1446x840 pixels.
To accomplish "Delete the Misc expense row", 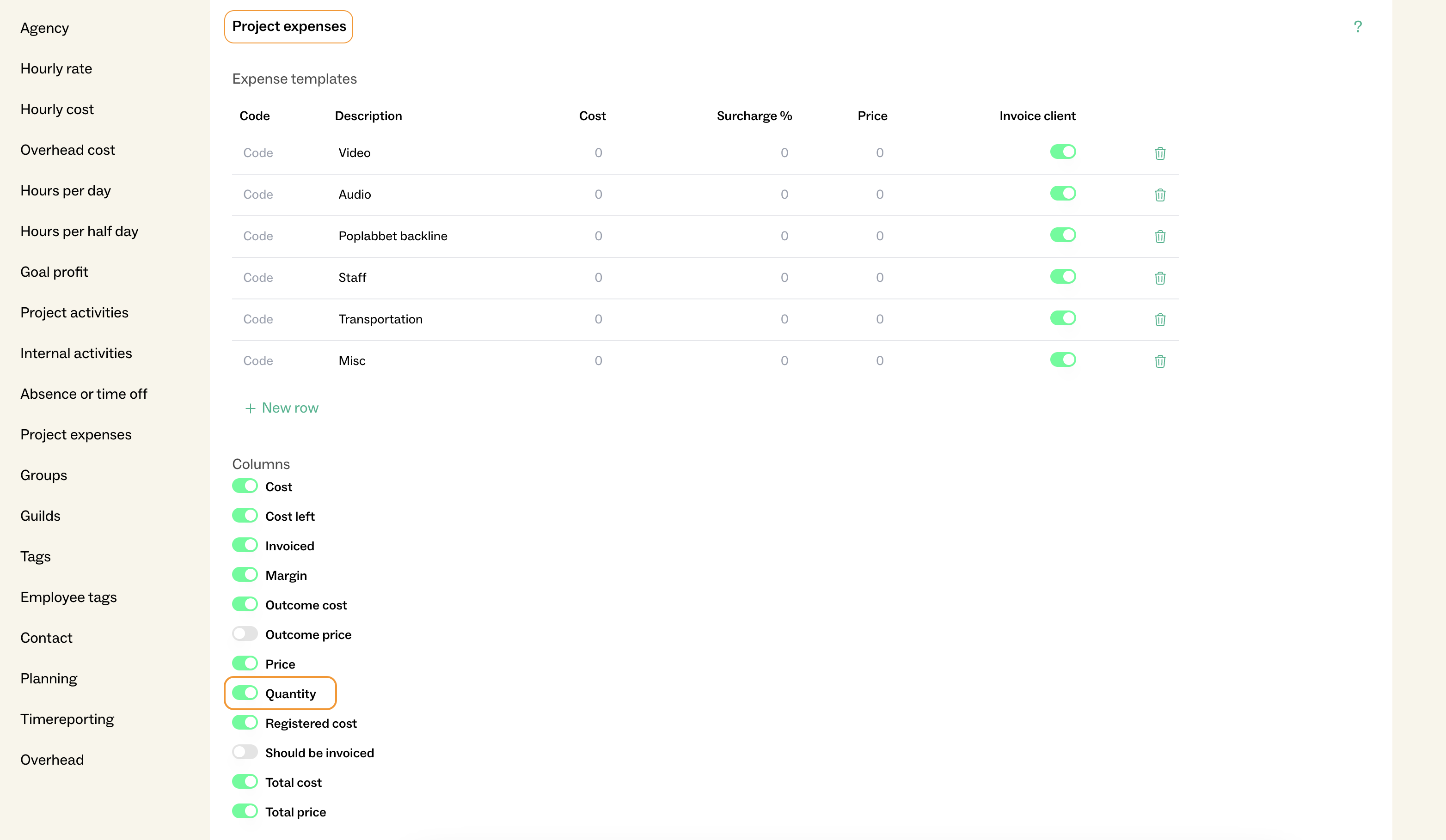I will [1160, 361].
